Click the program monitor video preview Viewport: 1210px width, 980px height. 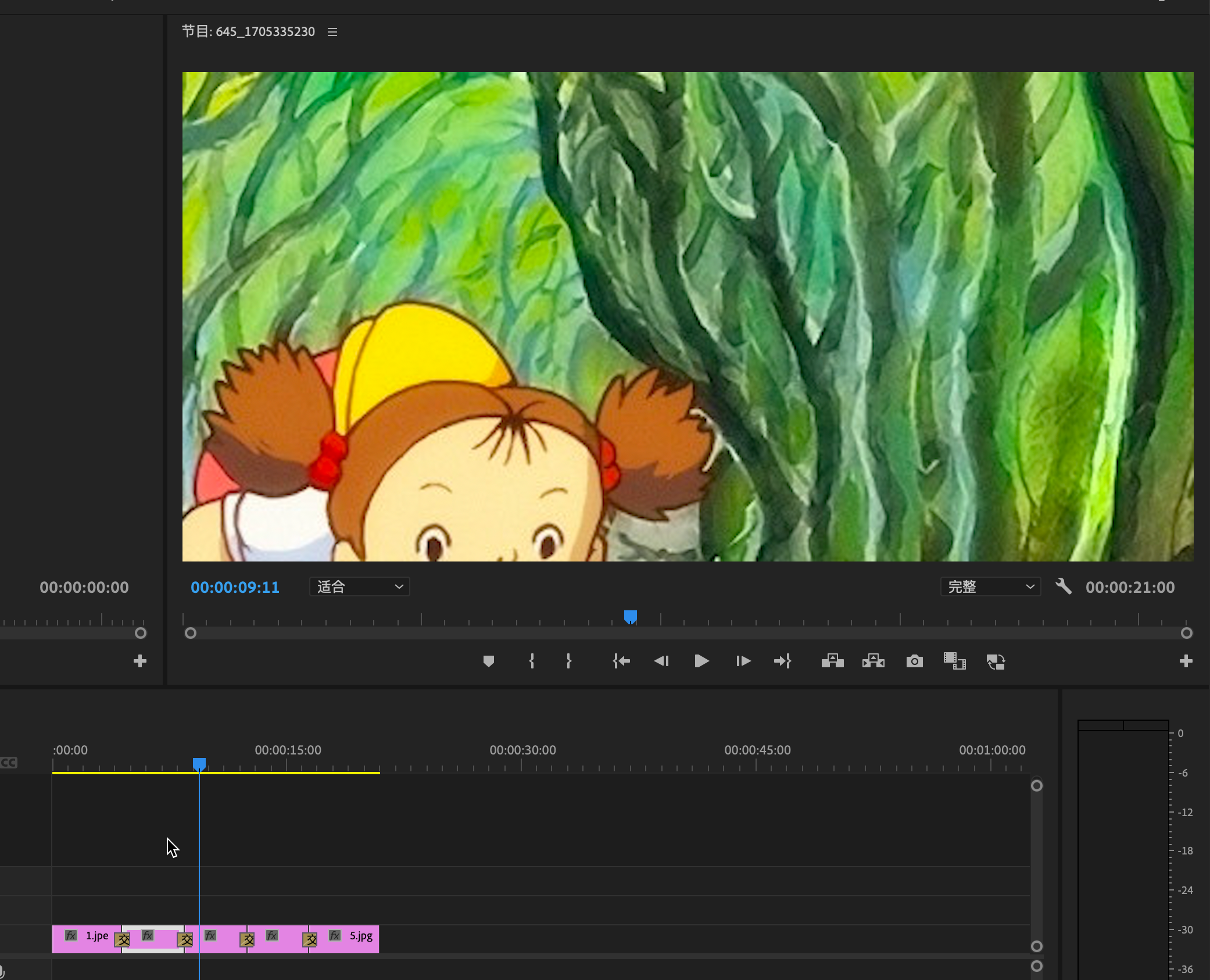pyautogui.click(x=688, y=317)
